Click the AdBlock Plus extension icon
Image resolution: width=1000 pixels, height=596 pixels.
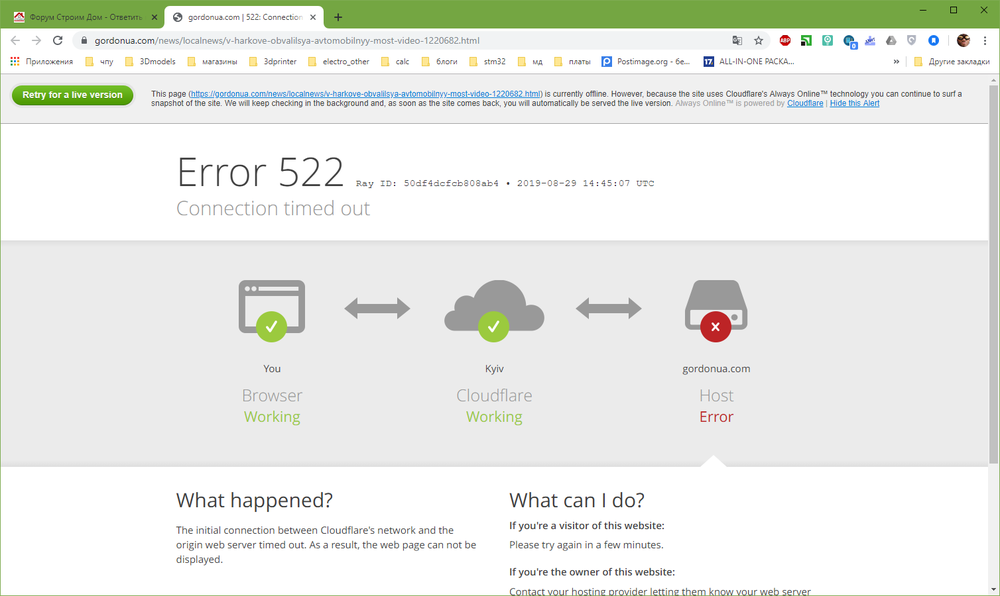pos(785,40)
